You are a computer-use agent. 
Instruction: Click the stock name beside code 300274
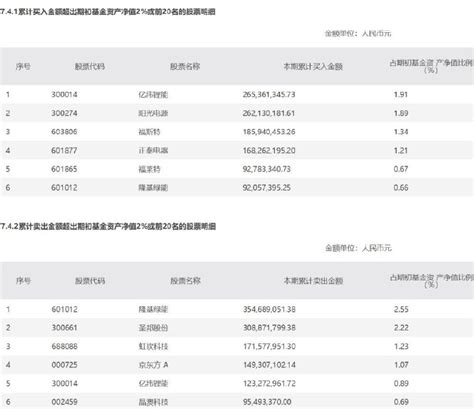[x=153, y=113]
